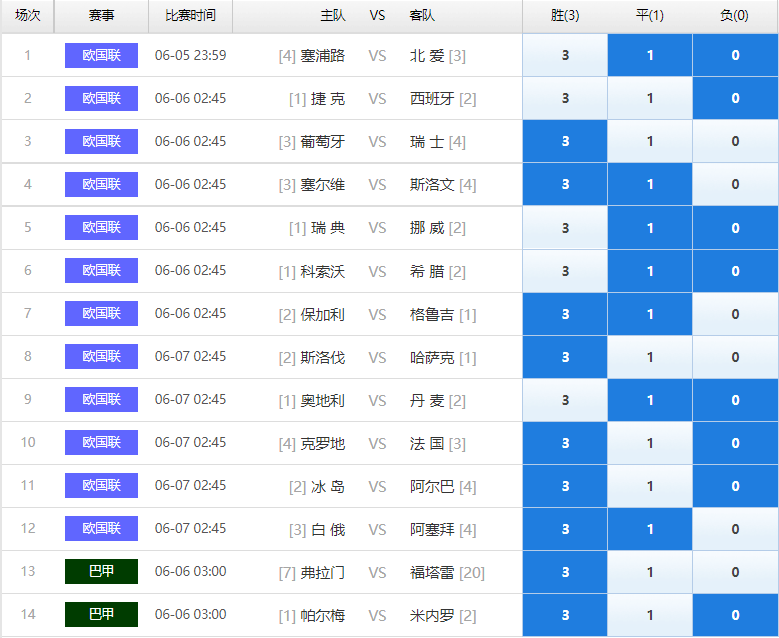
Task: Toggle win (3) for 弗拉门 vs 福塔雷
Action: click(565, 572)
